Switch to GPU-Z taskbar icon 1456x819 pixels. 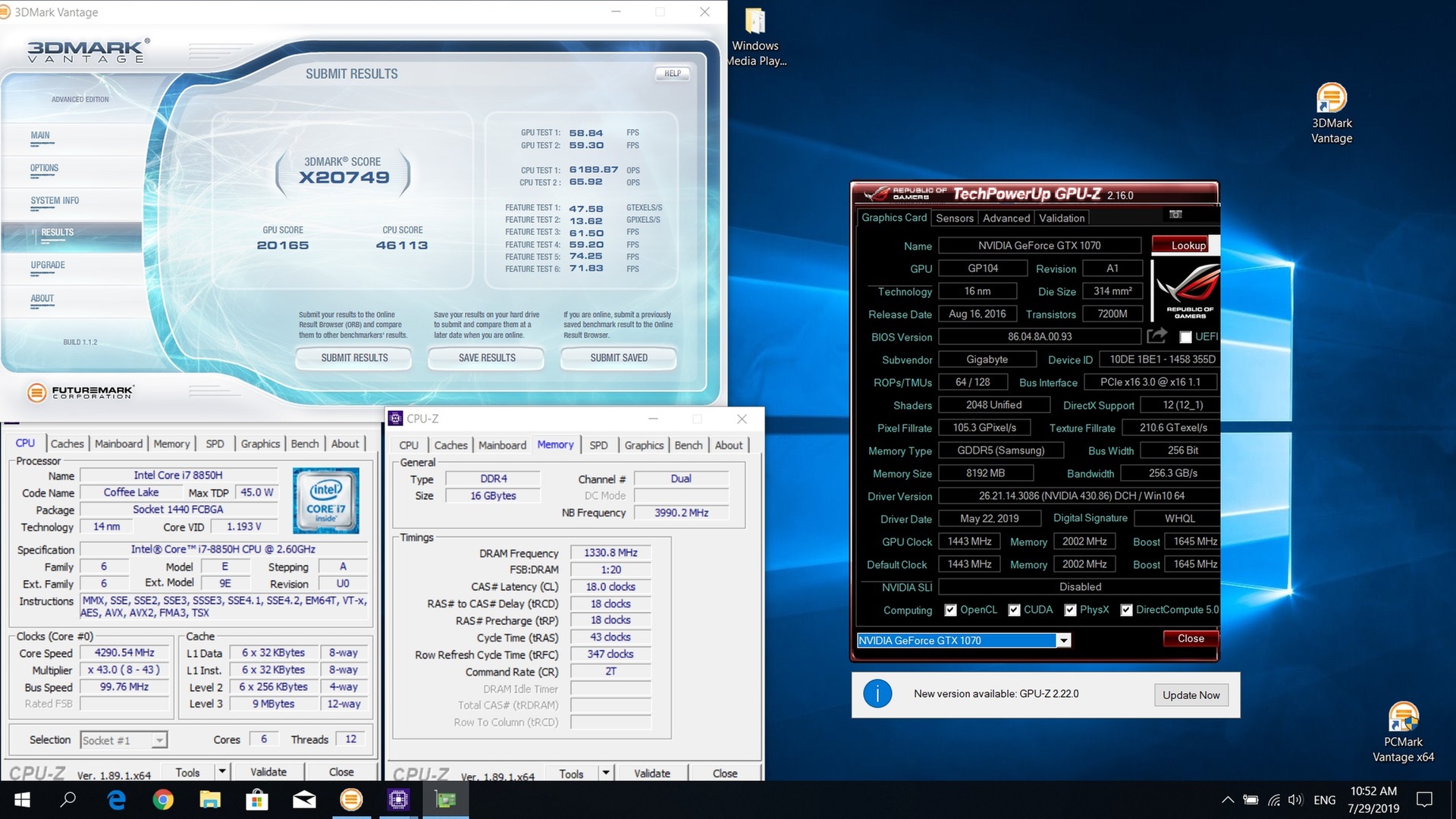tap(445, 799)
